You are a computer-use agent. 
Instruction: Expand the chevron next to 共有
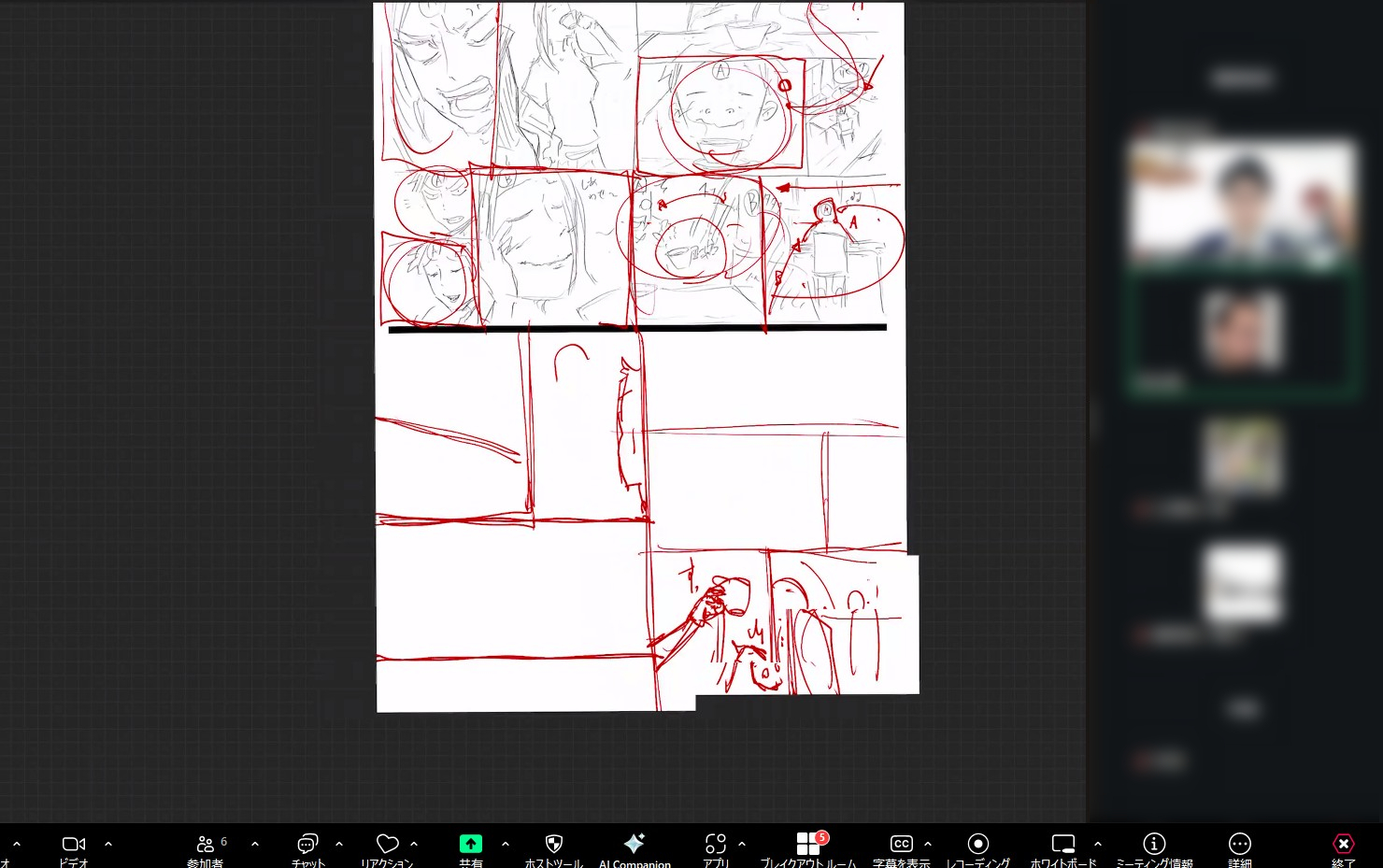(x=506, y=844)
